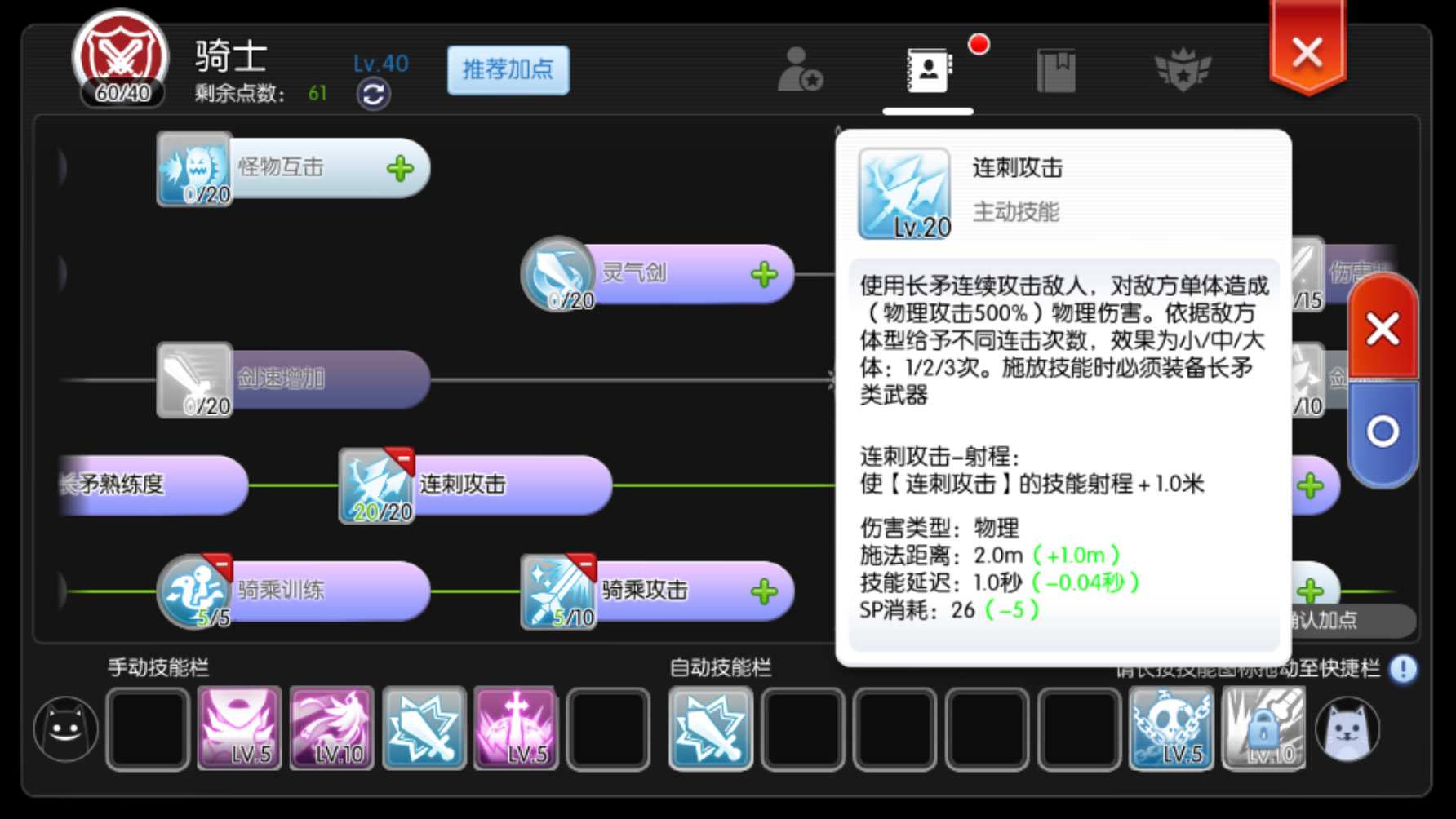Click the skull chain LV.5 auto skill
This screenshot has height=819, width=1456.
(x=1171, y=728)
